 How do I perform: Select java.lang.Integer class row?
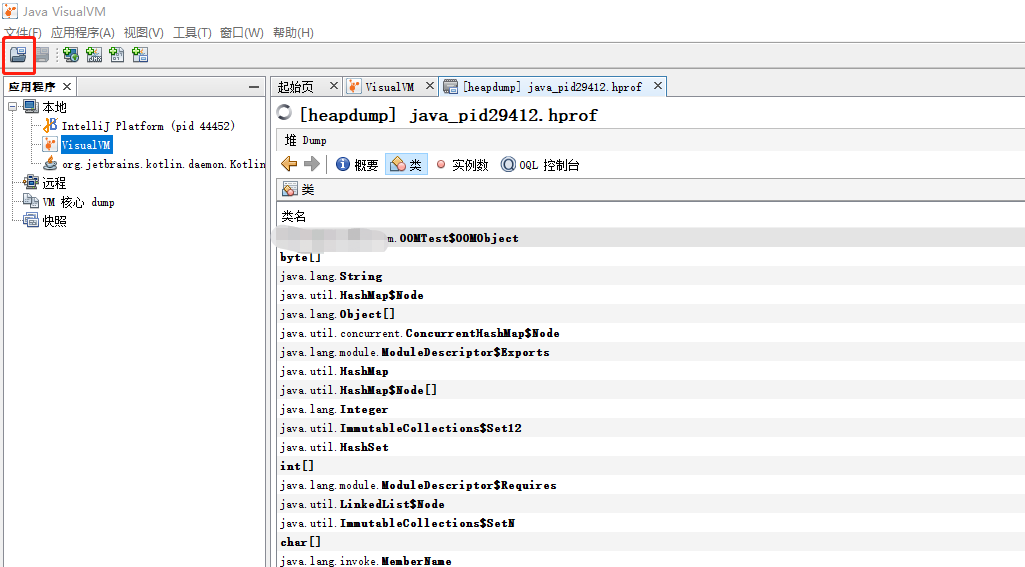point(650,409)
